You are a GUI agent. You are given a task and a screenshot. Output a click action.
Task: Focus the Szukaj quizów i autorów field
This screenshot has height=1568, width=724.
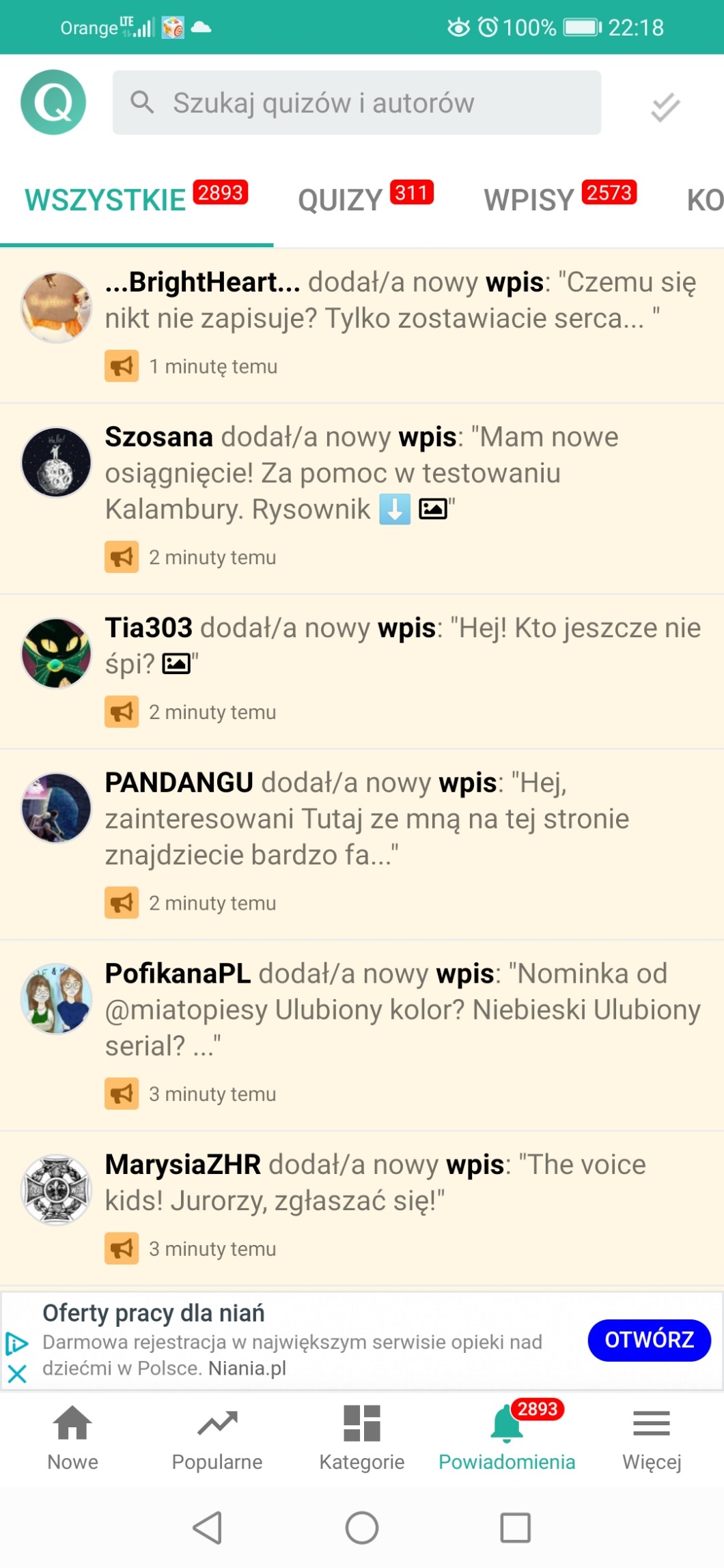click(x=357, y=102)
